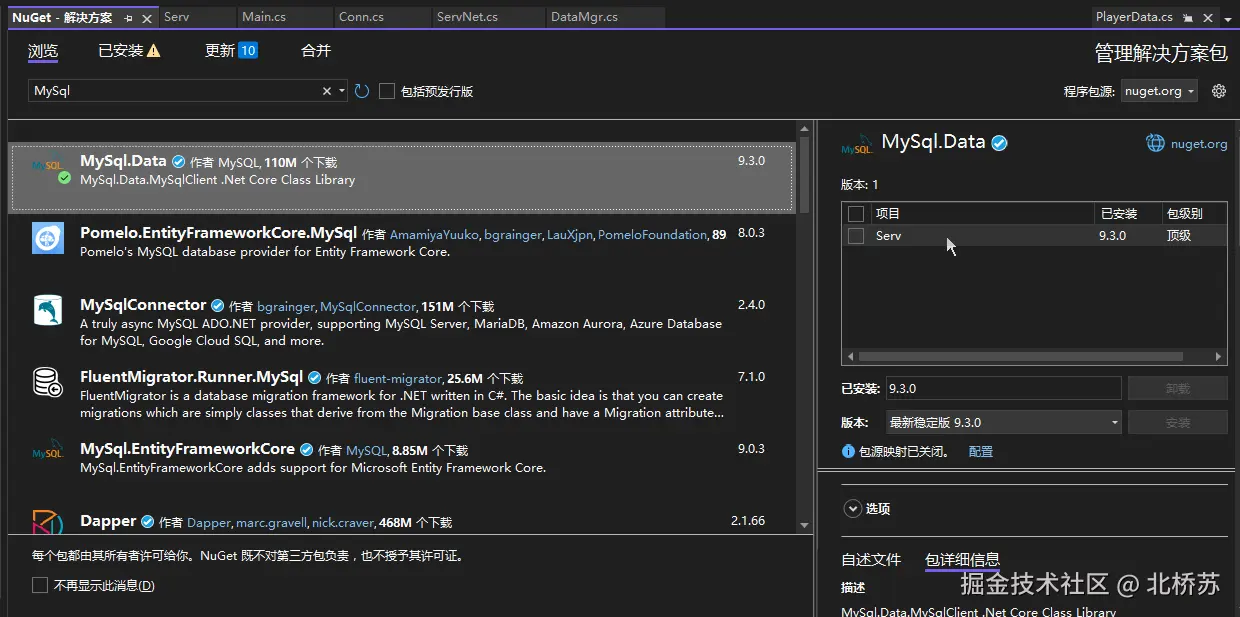Open the document tabs overflow dropdown arrow
Viewport: 1240px width, 617px height.
point(1227,18)
